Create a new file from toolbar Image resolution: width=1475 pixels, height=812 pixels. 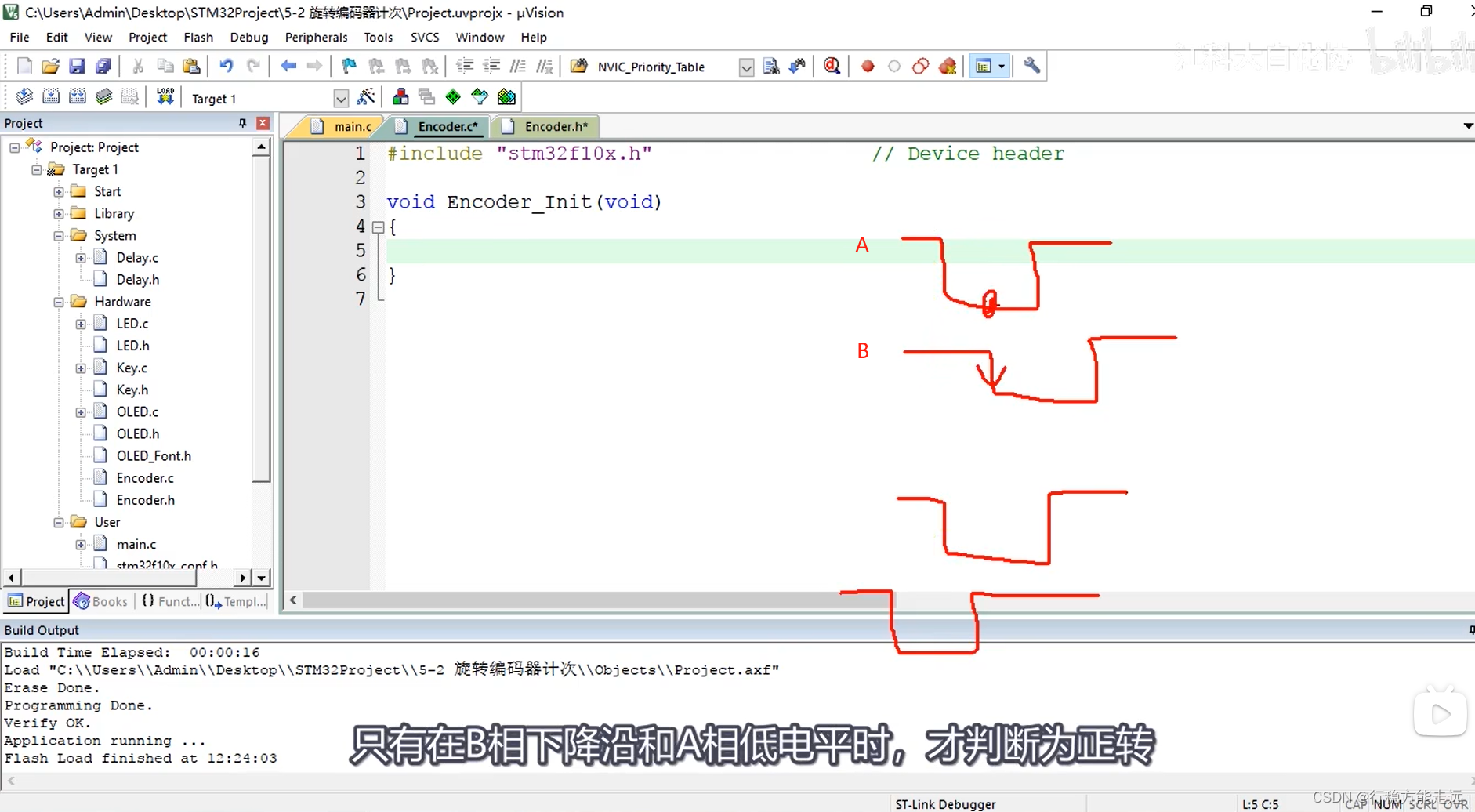click(x=24, y=66)
